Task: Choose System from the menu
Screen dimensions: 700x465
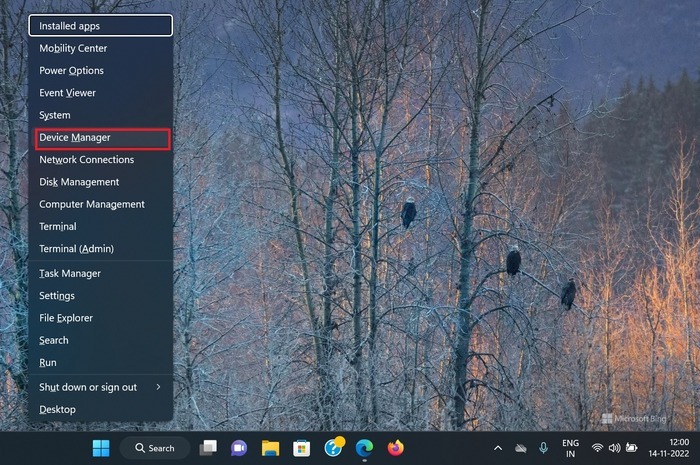Action: (100, 115)
